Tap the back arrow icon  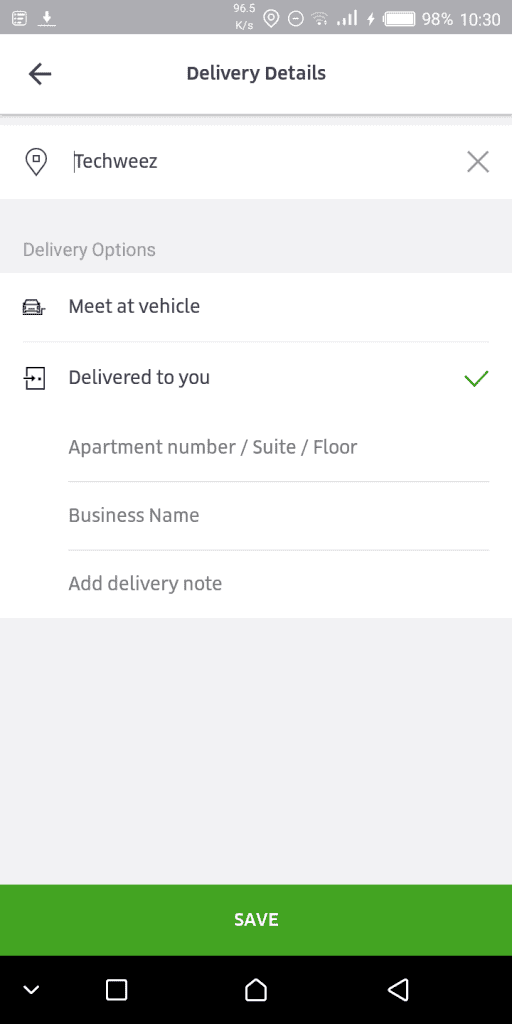(39, 74)
